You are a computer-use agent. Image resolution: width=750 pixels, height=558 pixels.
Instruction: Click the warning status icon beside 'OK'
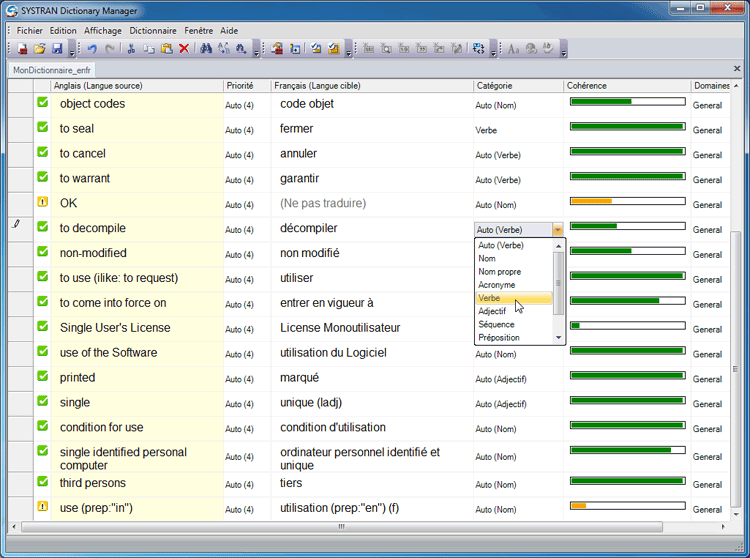click(x=43, y=203)
